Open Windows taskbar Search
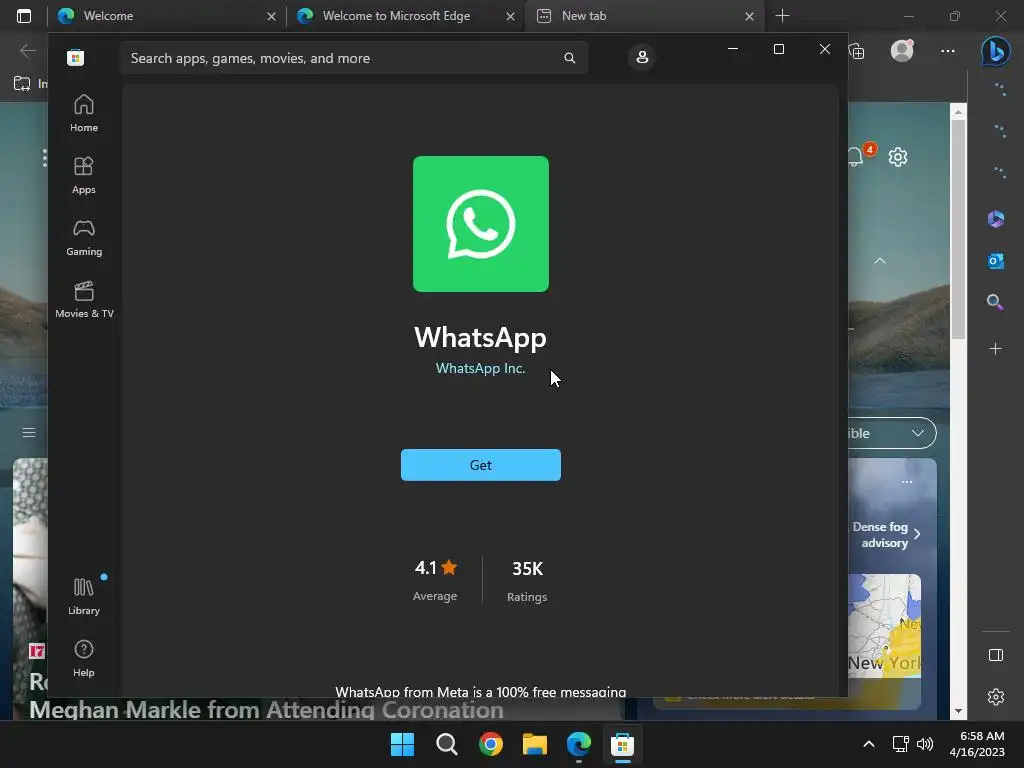This screenshot has height=768, width=1024. click(x=447, y=744)
